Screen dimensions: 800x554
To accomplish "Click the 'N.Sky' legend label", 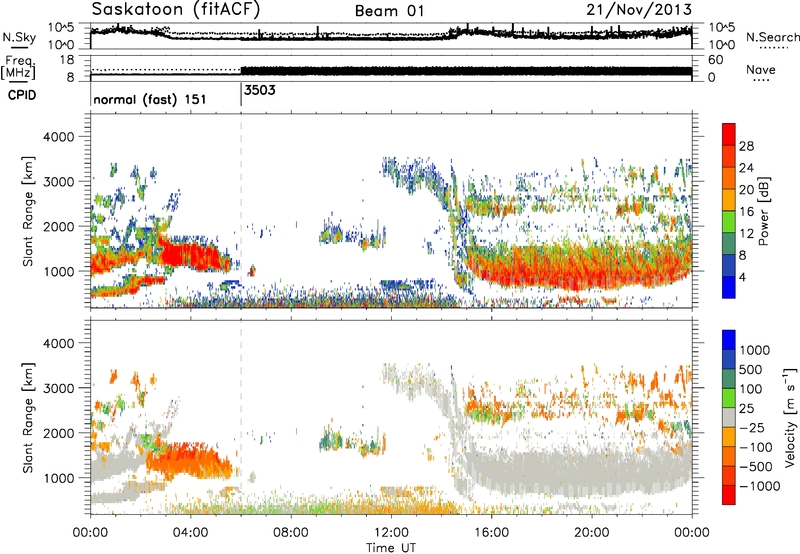I will [19, 37].
